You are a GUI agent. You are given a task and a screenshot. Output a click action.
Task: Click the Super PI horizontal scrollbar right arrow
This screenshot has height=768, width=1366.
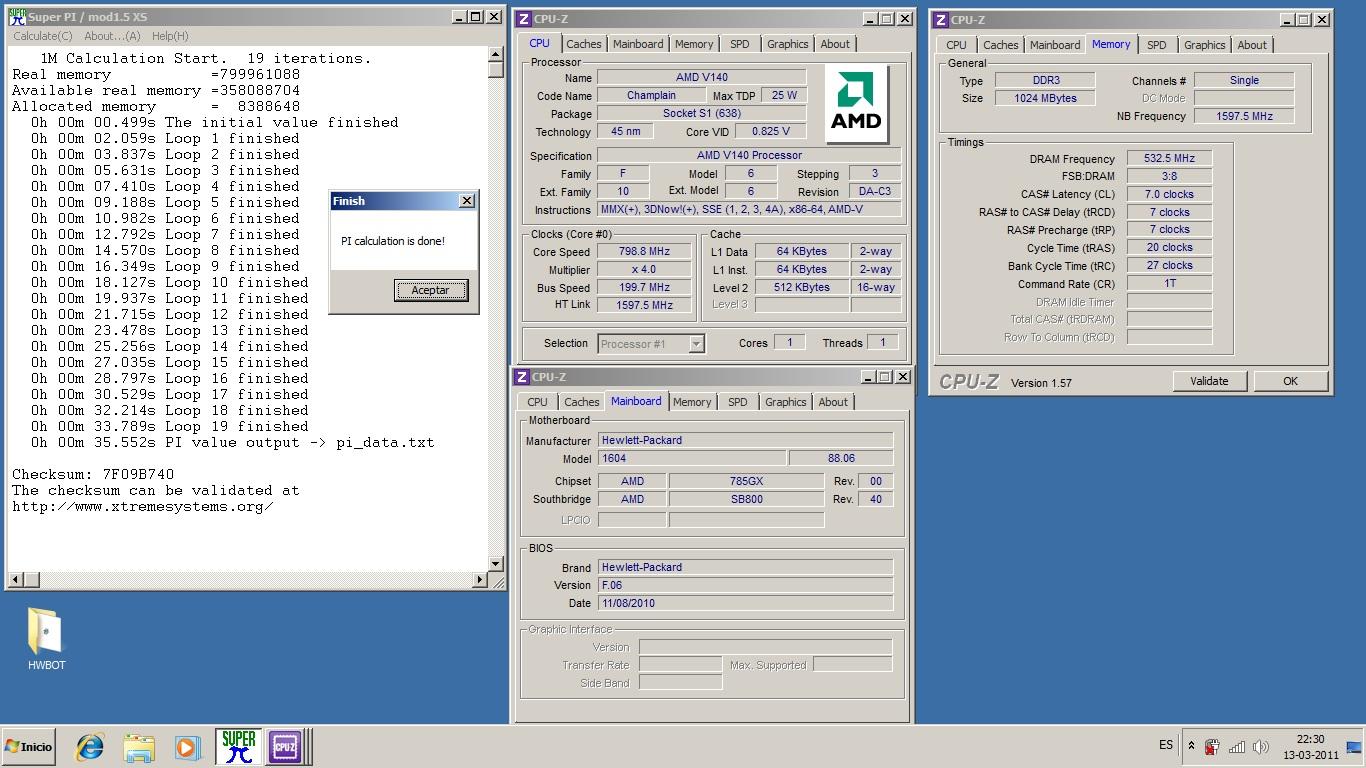[x=480, y=580]
